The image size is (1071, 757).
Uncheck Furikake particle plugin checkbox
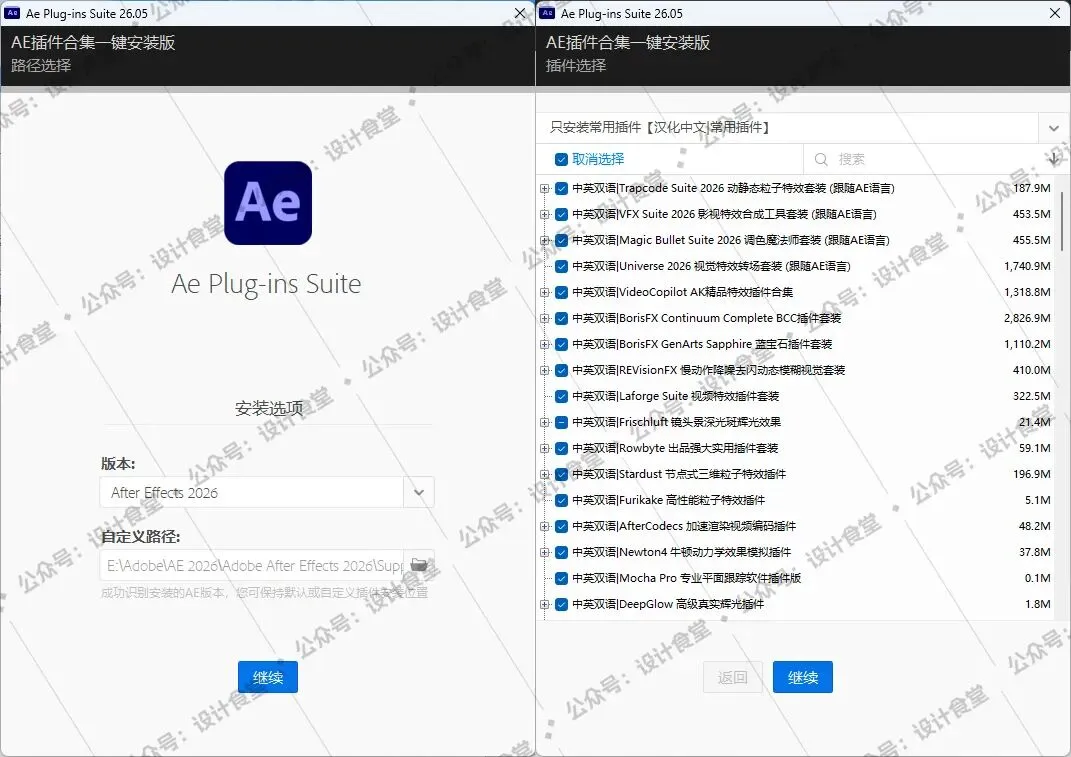click(x=561, y=500)
